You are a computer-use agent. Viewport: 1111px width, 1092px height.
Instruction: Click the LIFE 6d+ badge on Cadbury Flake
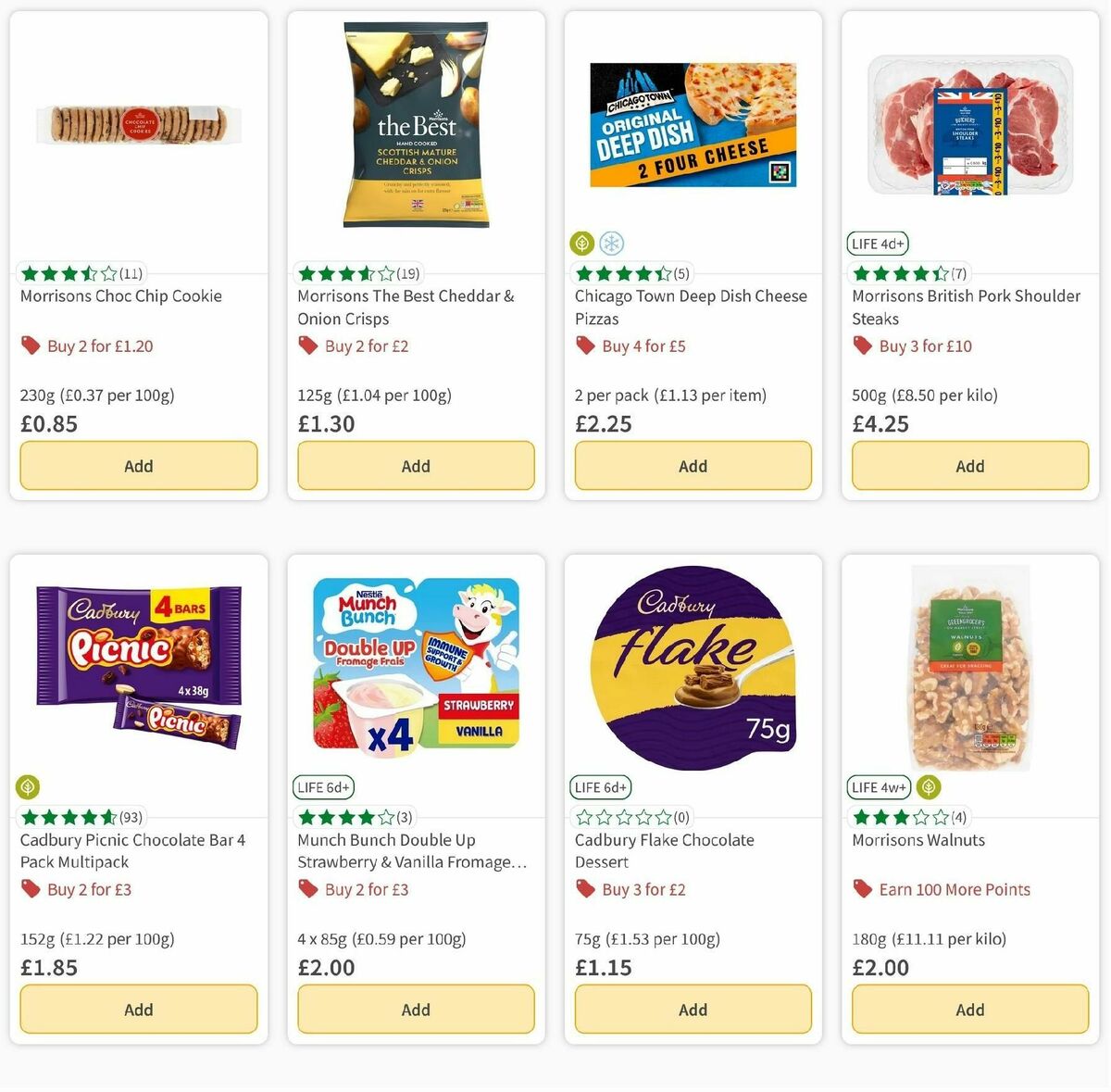click(x=600, y=786)
